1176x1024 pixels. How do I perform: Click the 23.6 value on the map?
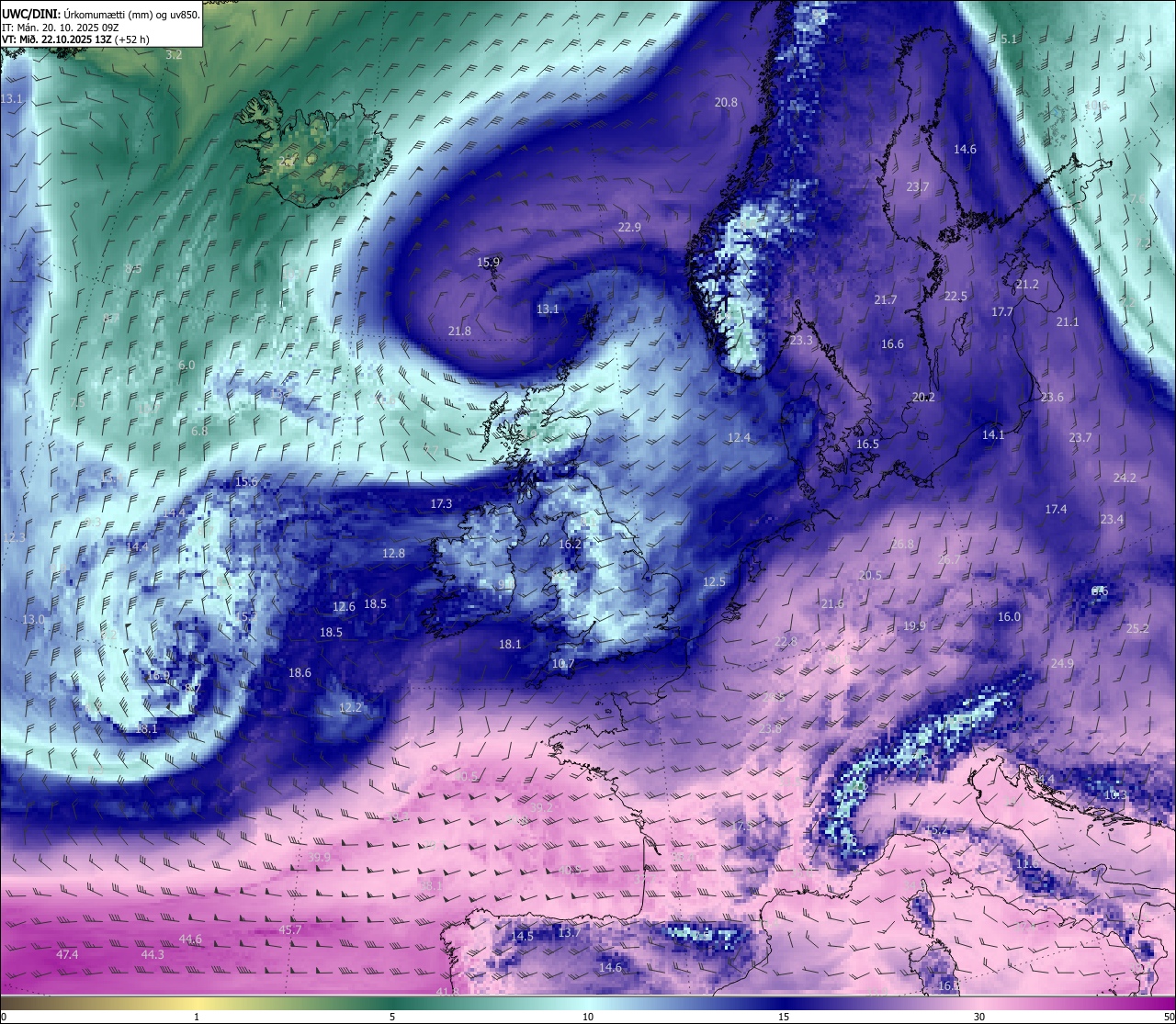tap(1052, 397)
